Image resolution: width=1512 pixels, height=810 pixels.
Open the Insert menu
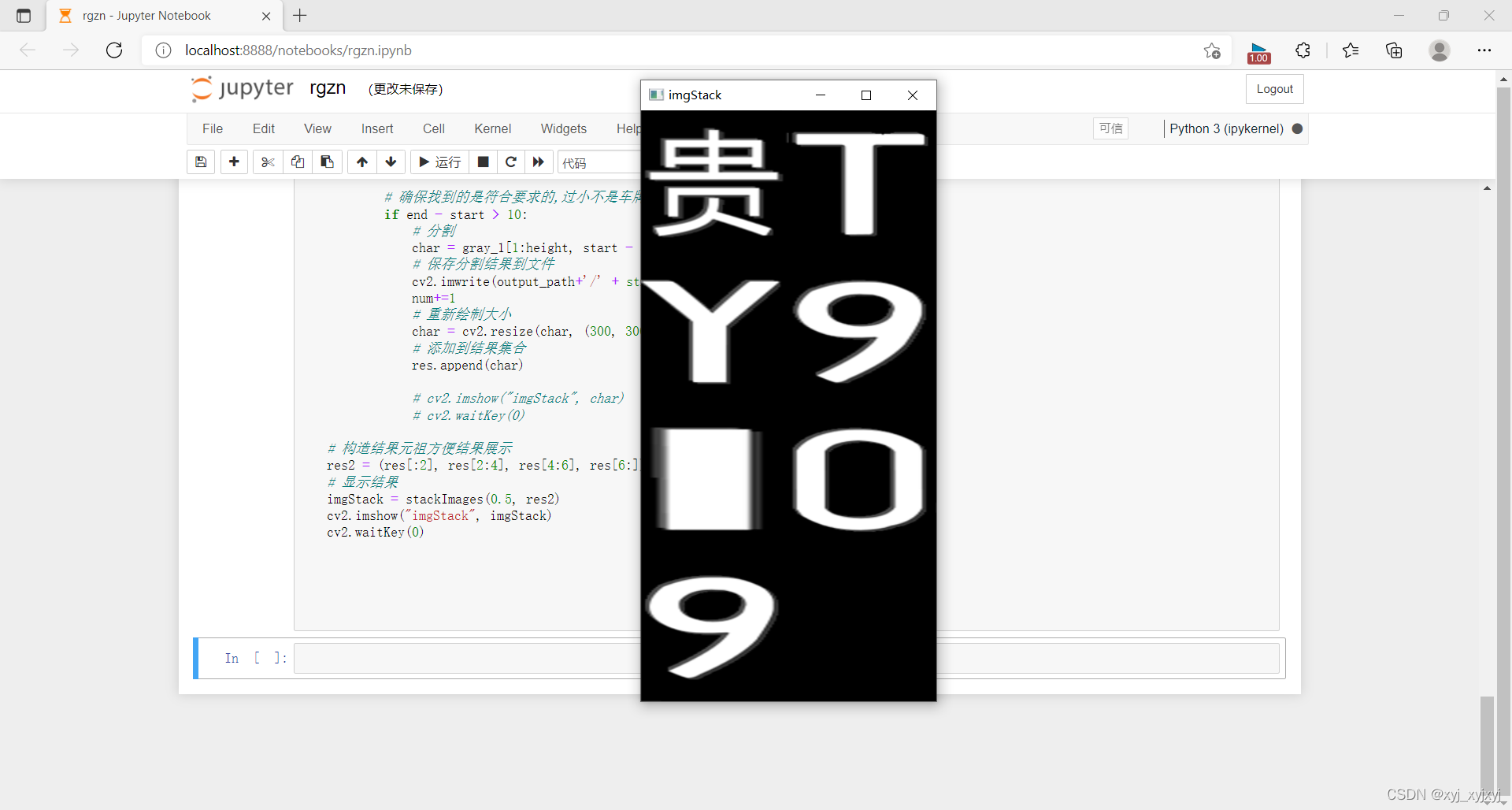pyautogui.click(x=377, y=129)
